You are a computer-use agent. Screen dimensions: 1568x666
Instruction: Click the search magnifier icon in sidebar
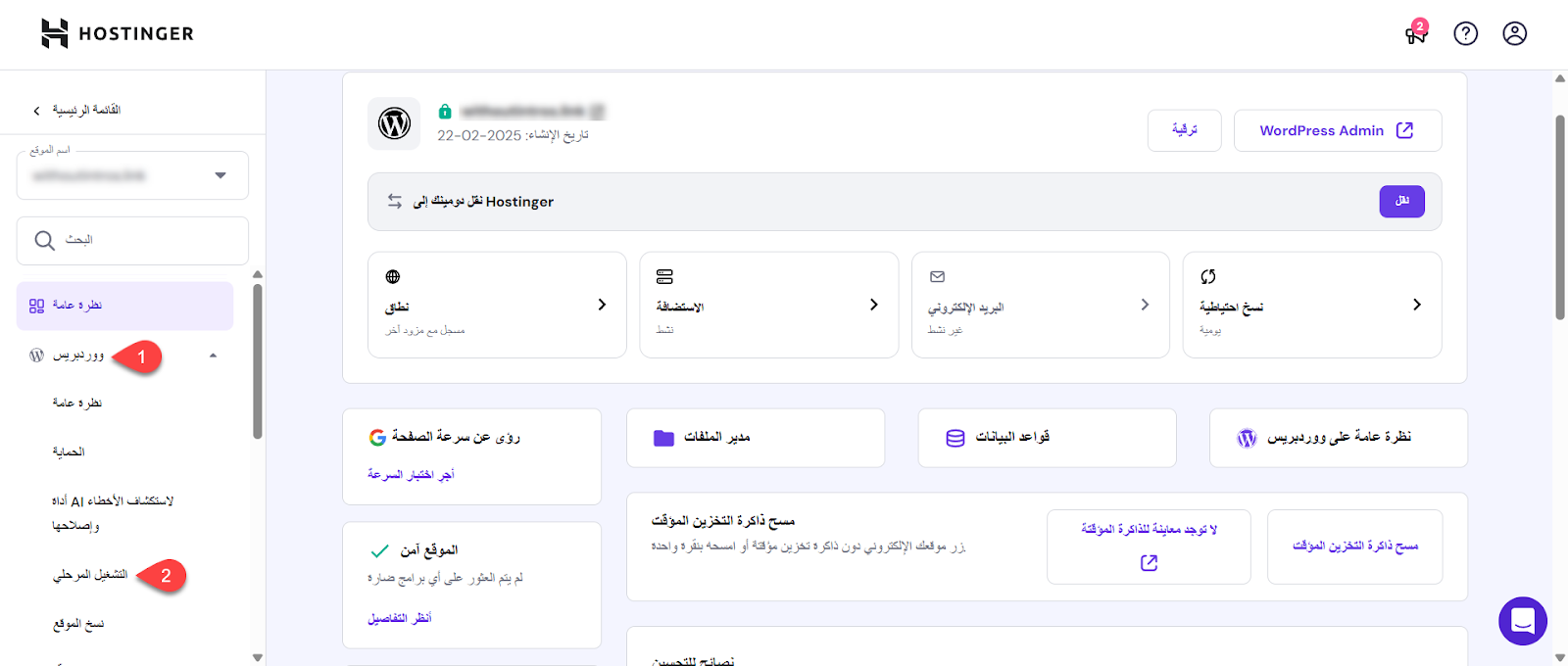(x=44, y=240)
